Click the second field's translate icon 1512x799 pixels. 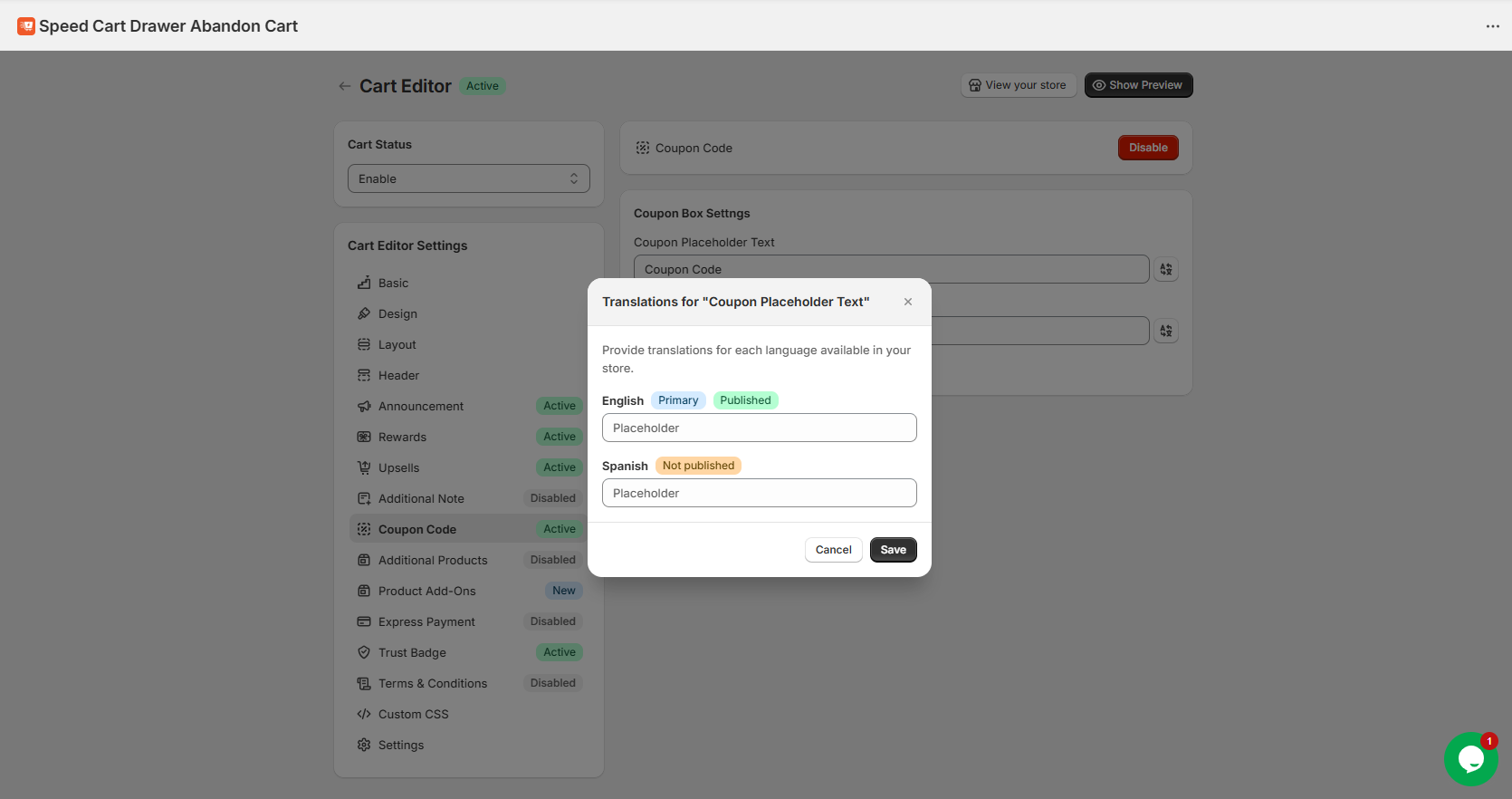point(1166,331)
